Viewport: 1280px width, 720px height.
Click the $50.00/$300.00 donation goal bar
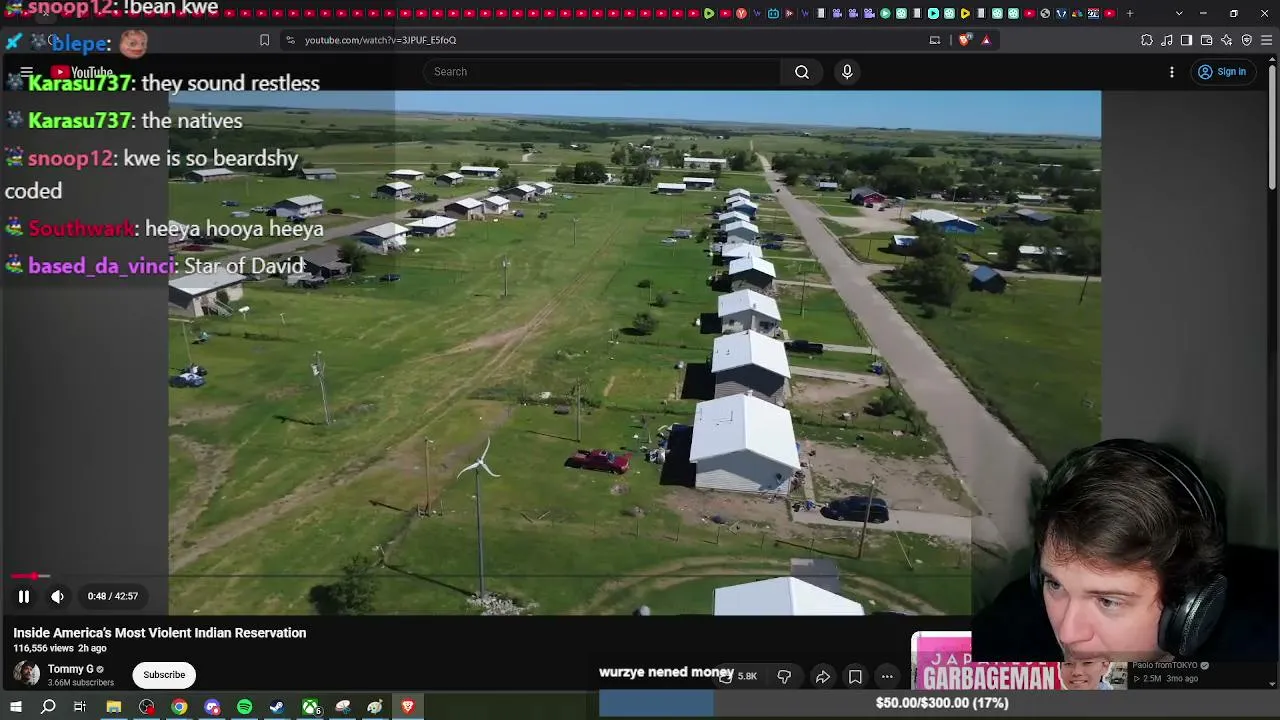[942, 703]
